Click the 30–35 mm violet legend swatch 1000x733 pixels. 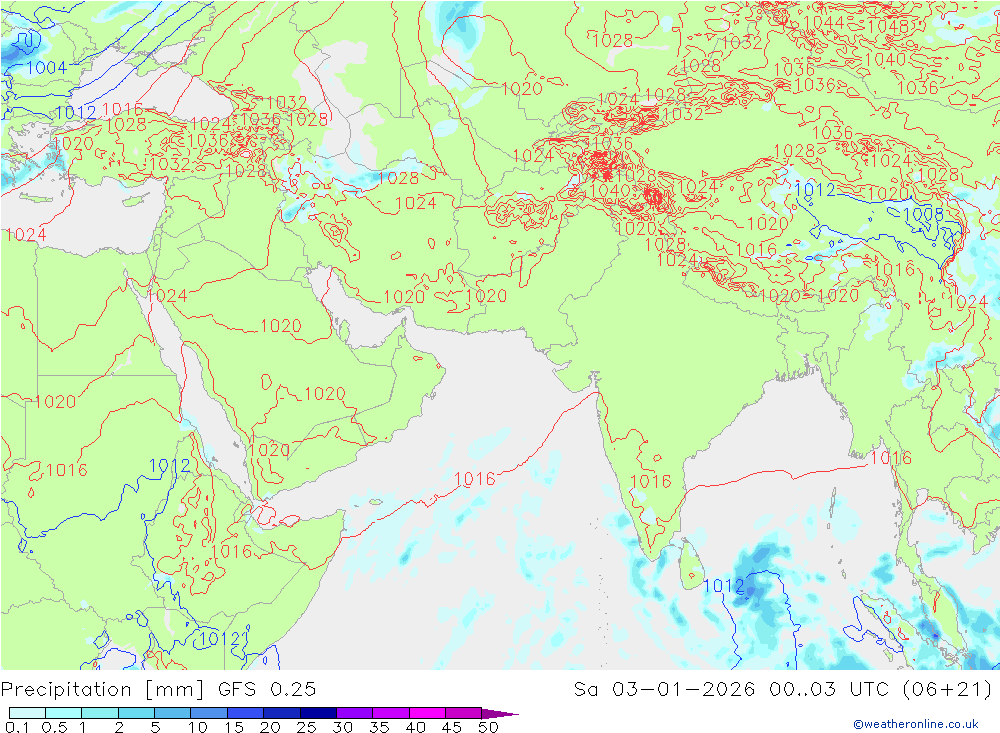(x=354, y=713)
